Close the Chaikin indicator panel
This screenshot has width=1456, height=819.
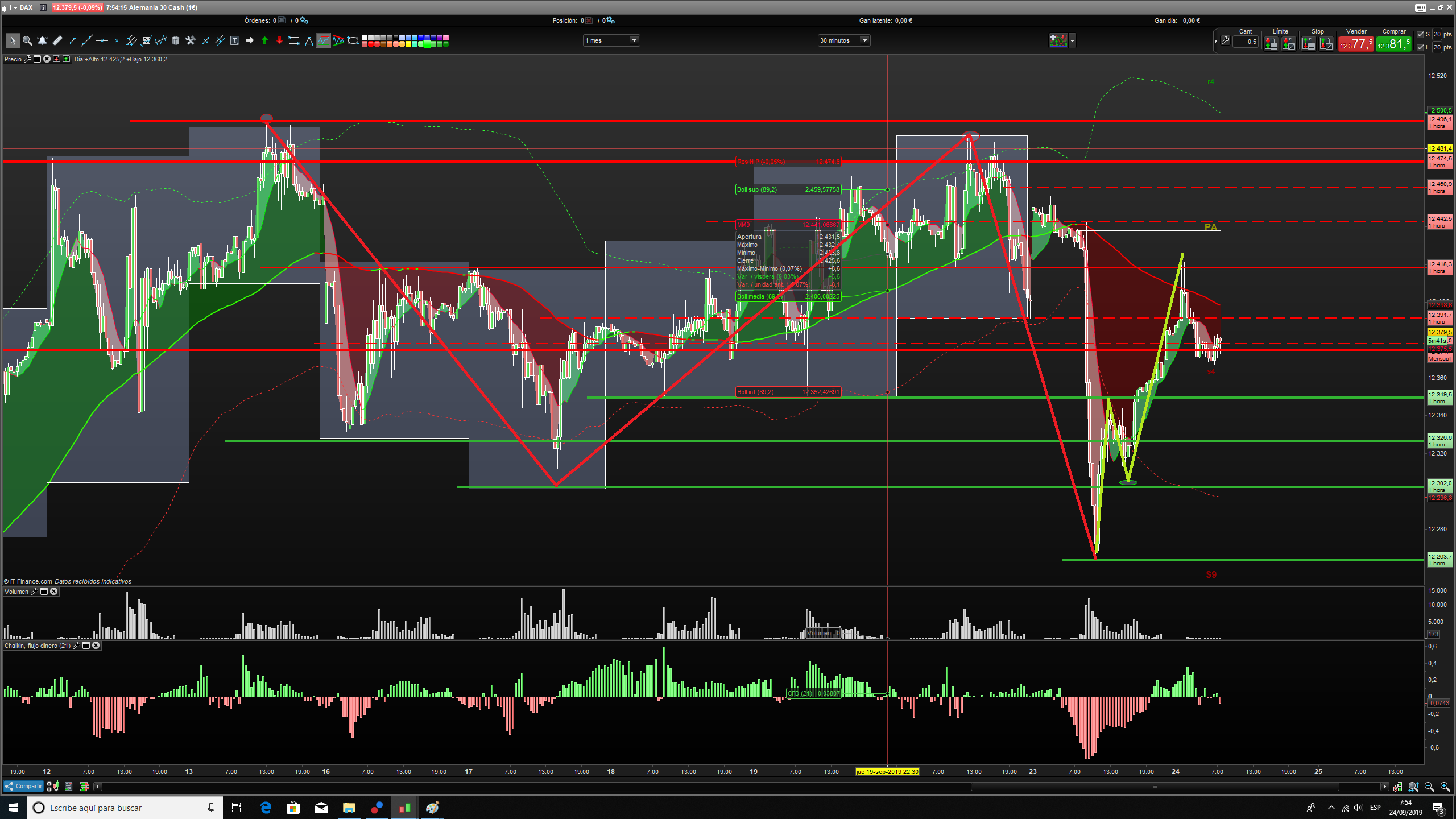click(96, 646)
